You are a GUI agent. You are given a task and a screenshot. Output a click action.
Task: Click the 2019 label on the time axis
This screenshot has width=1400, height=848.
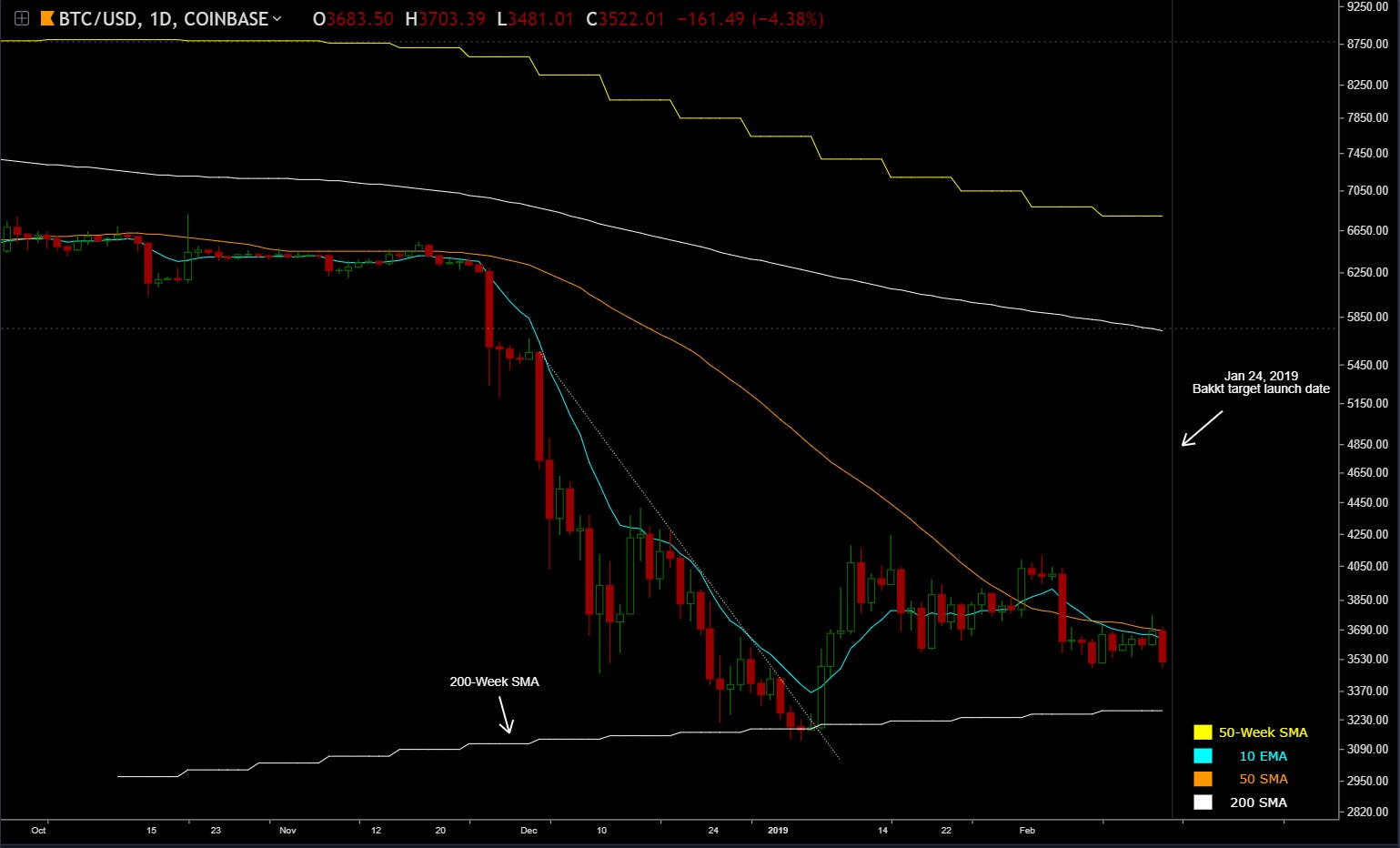[778, 830]
